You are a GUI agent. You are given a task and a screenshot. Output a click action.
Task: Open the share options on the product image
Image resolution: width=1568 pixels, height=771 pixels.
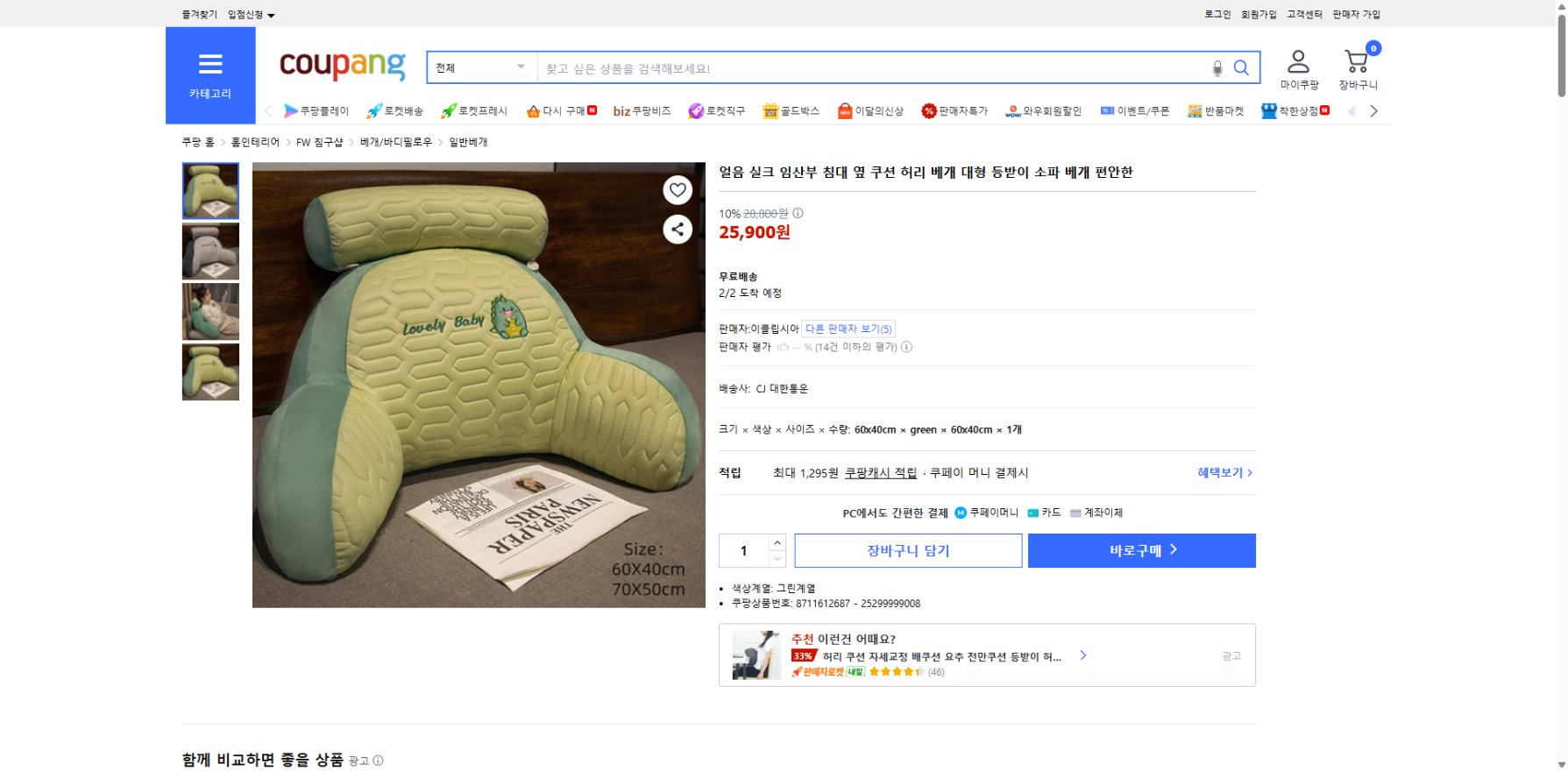678,230
